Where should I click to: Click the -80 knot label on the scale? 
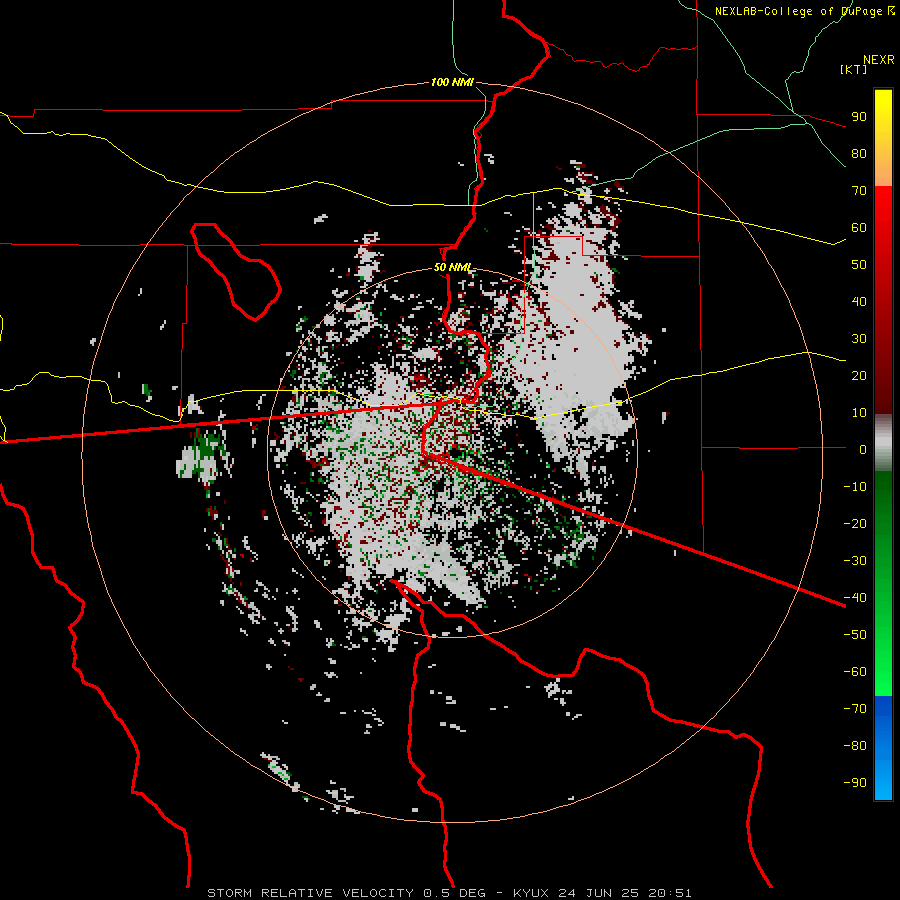click(x=855, y=746)
